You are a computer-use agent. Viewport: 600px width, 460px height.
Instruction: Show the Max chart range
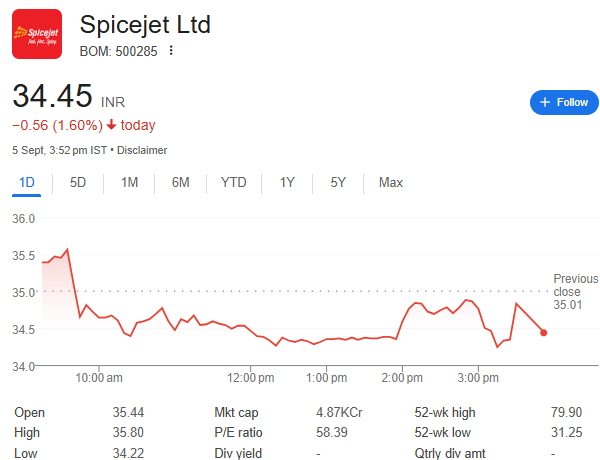coord(390,182)
